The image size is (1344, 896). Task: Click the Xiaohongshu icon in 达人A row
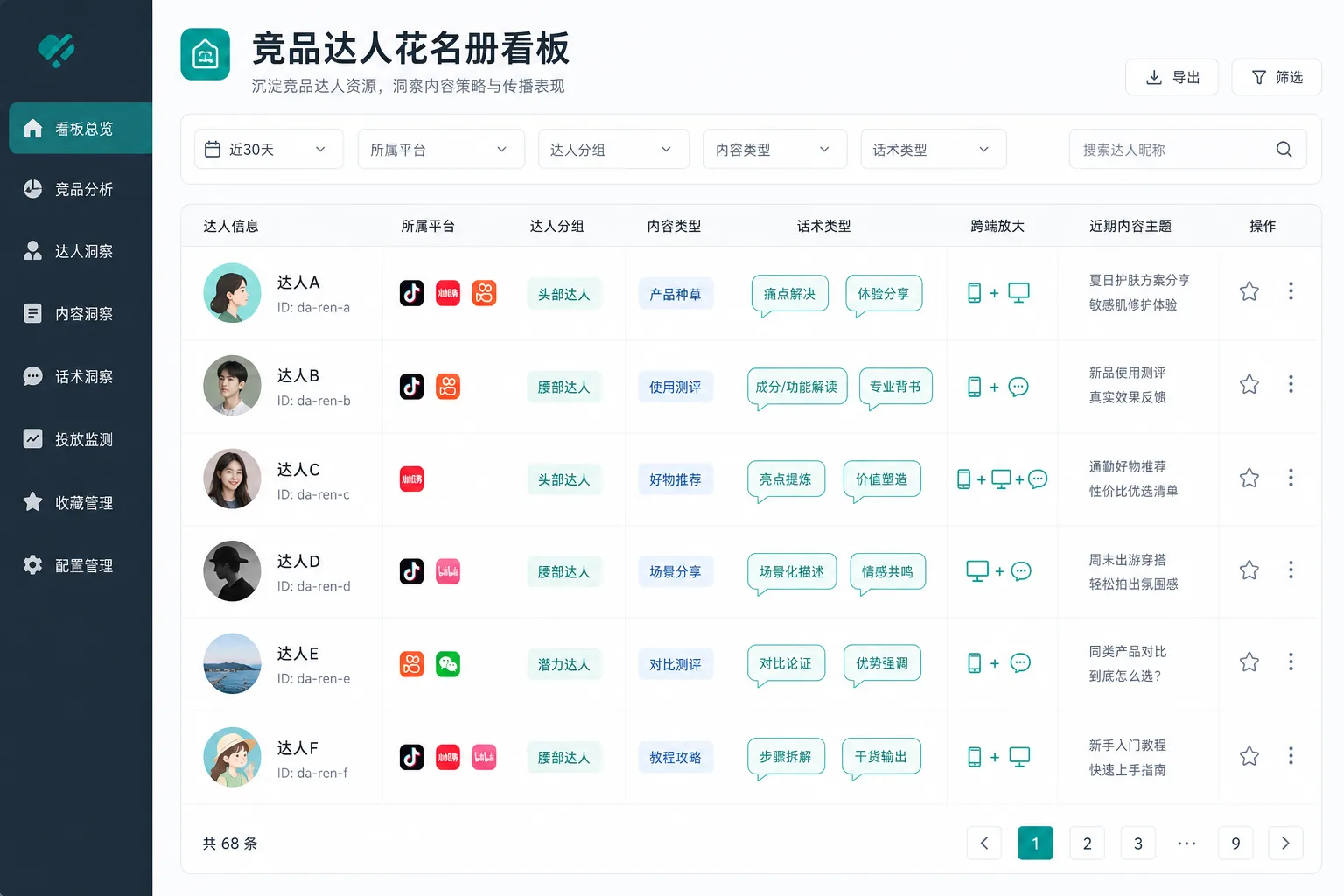tap(448, 293)
